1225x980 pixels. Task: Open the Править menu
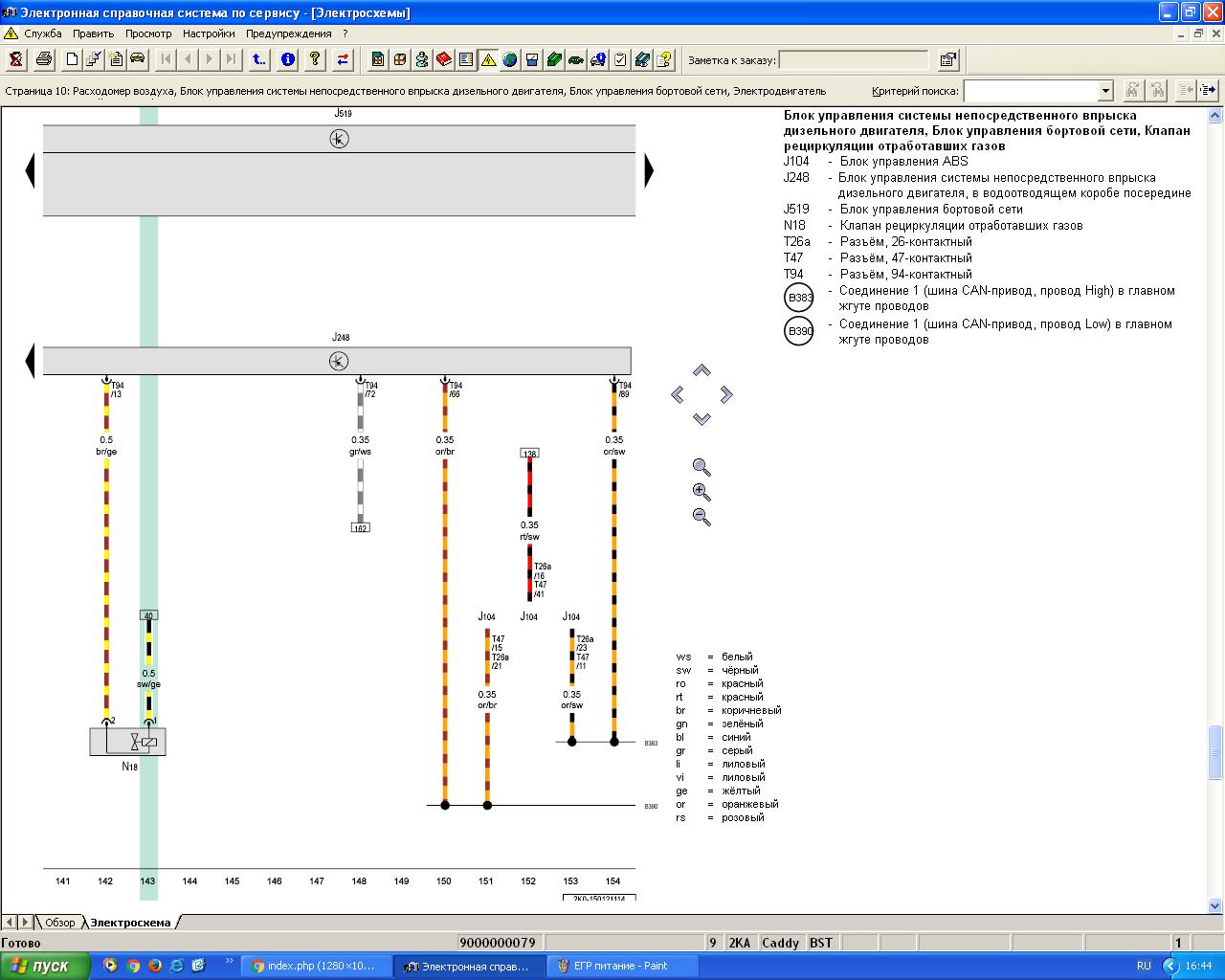[x=94, y=33]
